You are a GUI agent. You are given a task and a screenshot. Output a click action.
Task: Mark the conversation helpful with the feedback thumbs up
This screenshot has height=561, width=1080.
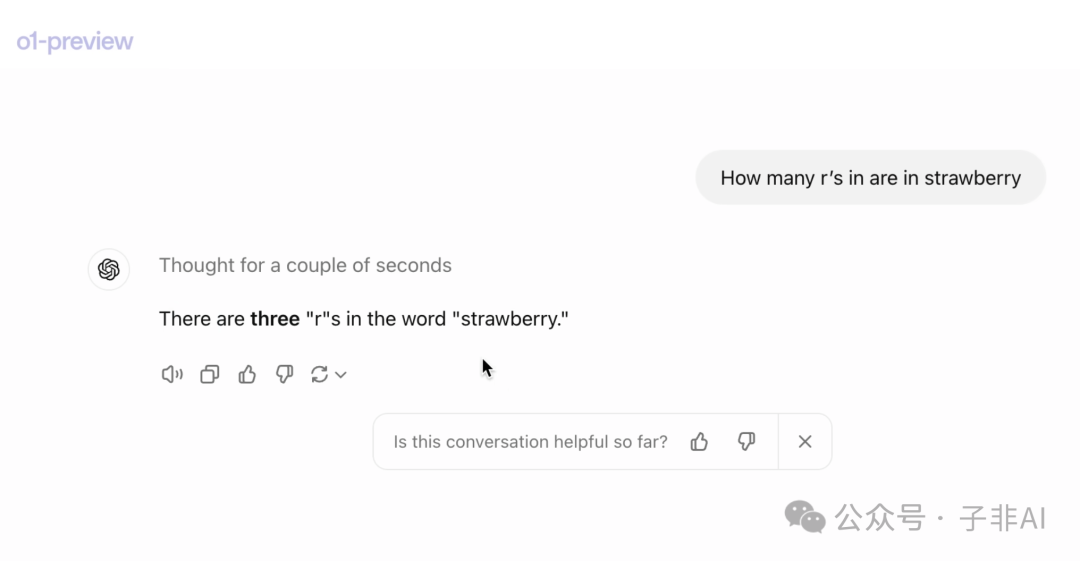[x=699, y=442]
